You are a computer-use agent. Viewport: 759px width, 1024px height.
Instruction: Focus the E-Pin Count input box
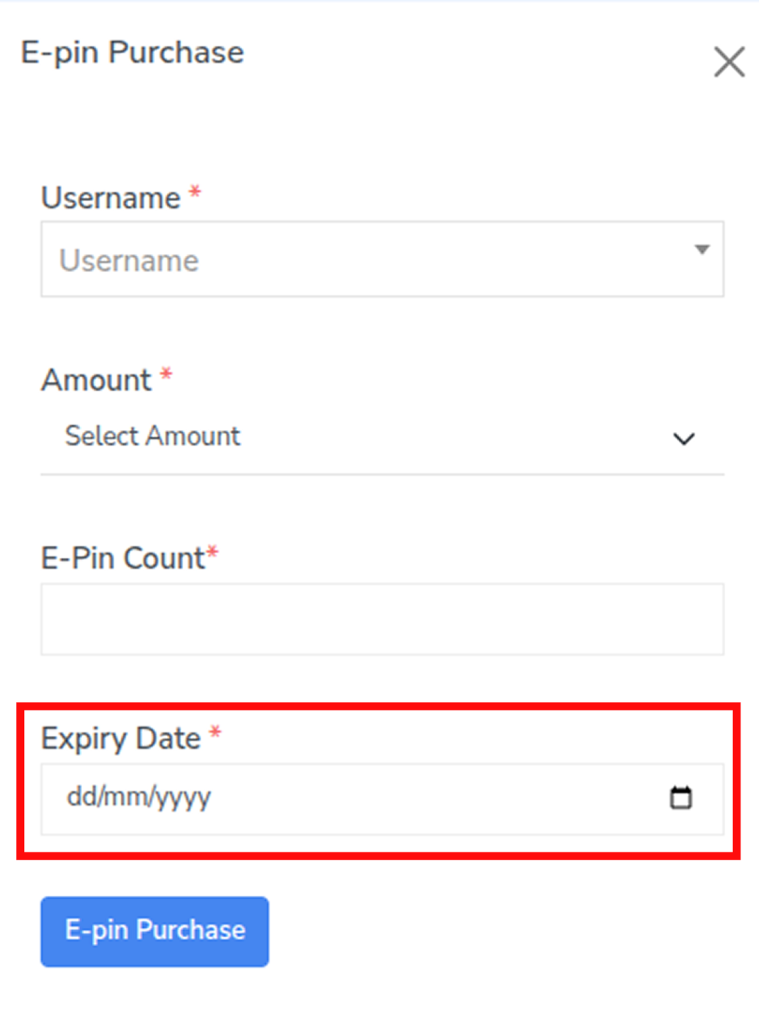(x=382, y=619)
